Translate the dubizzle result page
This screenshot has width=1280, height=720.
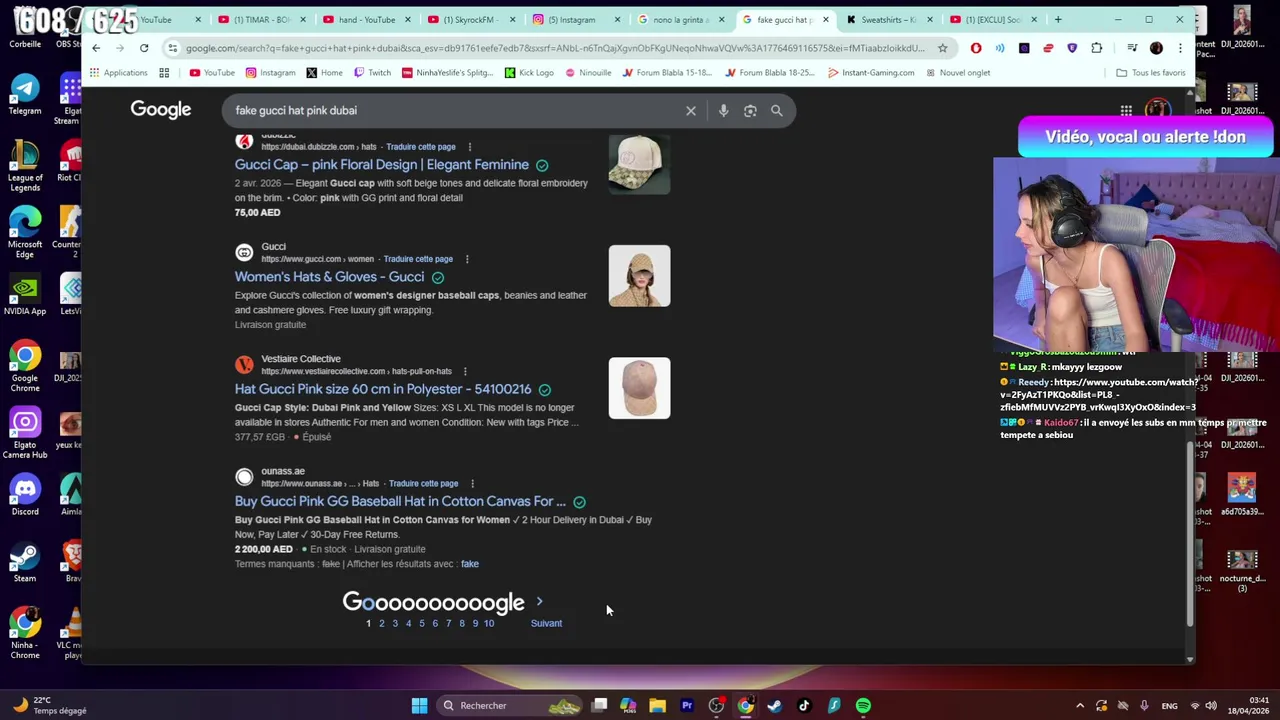421,147
